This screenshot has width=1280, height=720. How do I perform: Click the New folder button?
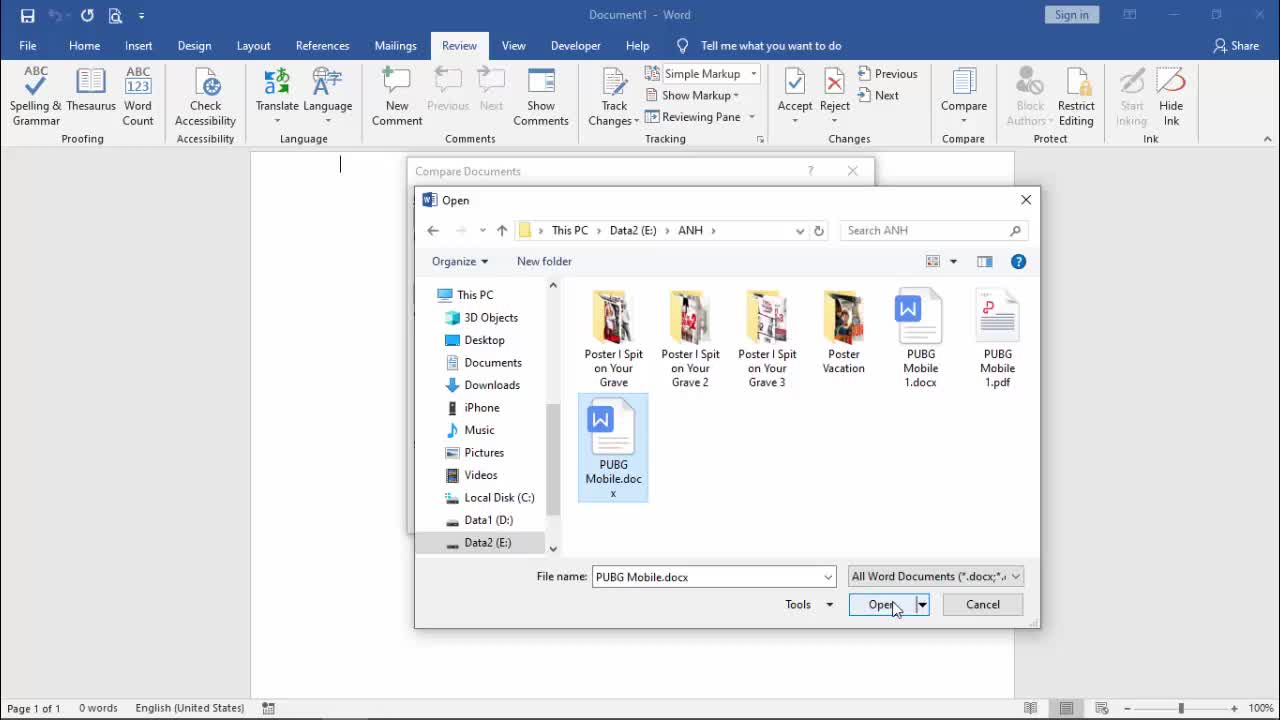[544, 262]
